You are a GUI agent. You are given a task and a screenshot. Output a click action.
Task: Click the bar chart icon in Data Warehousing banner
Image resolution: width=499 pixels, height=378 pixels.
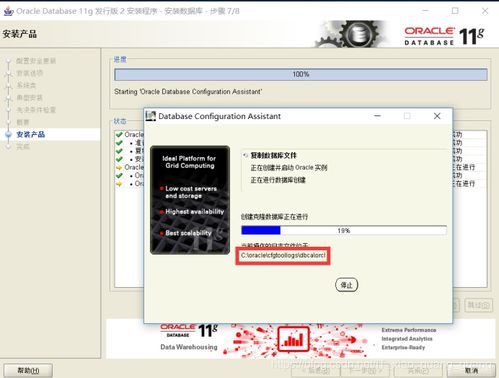tap(293, 339)
